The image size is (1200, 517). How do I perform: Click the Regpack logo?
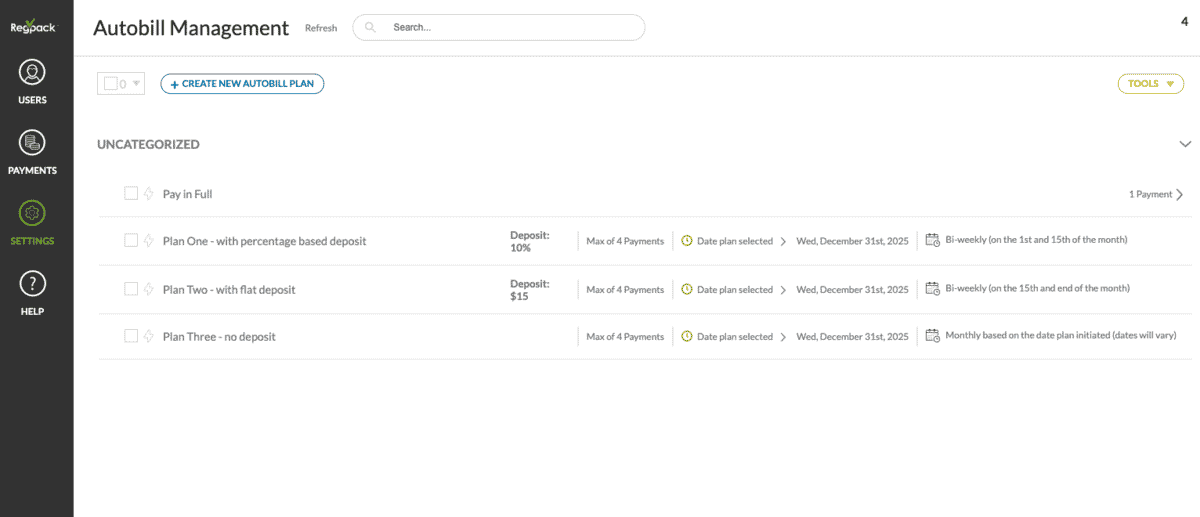click(x=32, y=27)
